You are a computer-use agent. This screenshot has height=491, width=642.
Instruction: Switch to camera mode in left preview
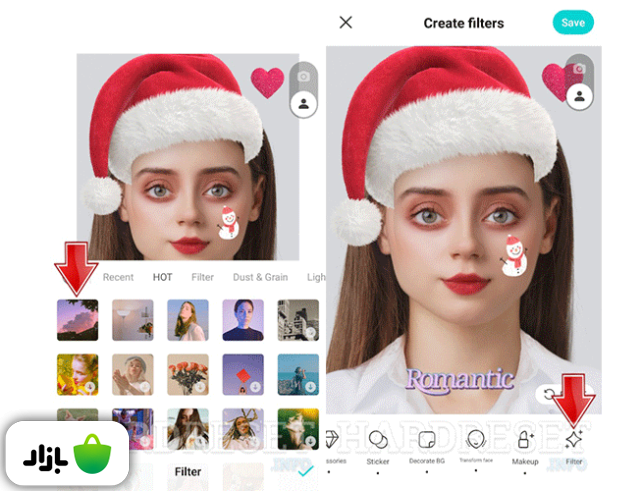pos(303,76)
